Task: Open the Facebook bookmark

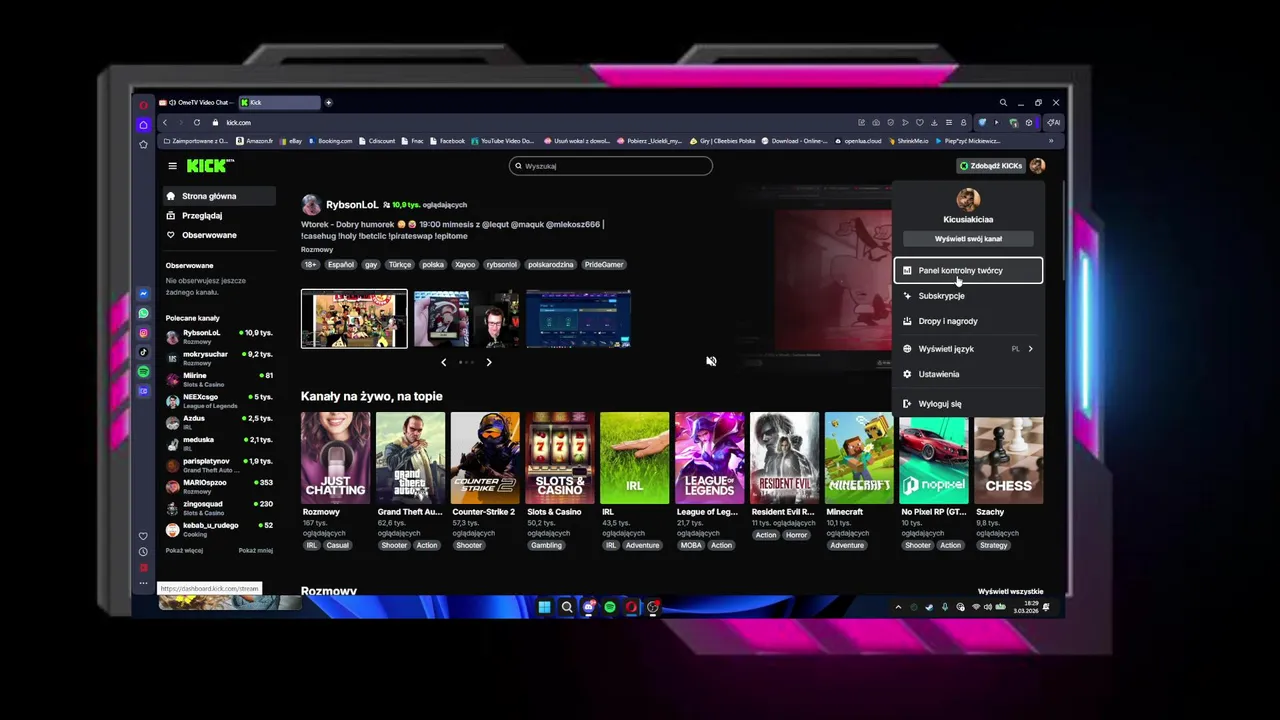Action: (448, 141)
